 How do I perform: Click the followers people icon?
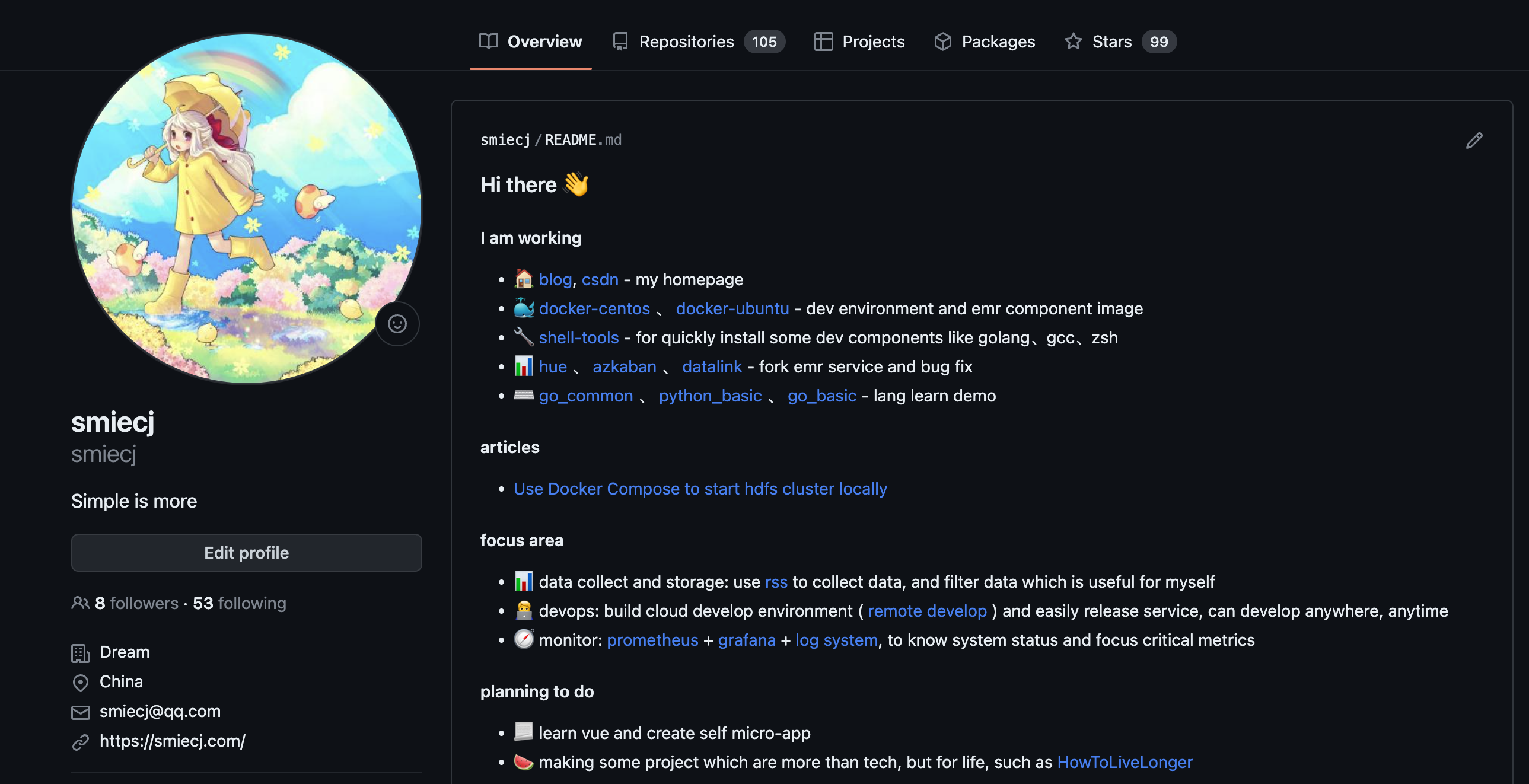click(x=80, y=603)
